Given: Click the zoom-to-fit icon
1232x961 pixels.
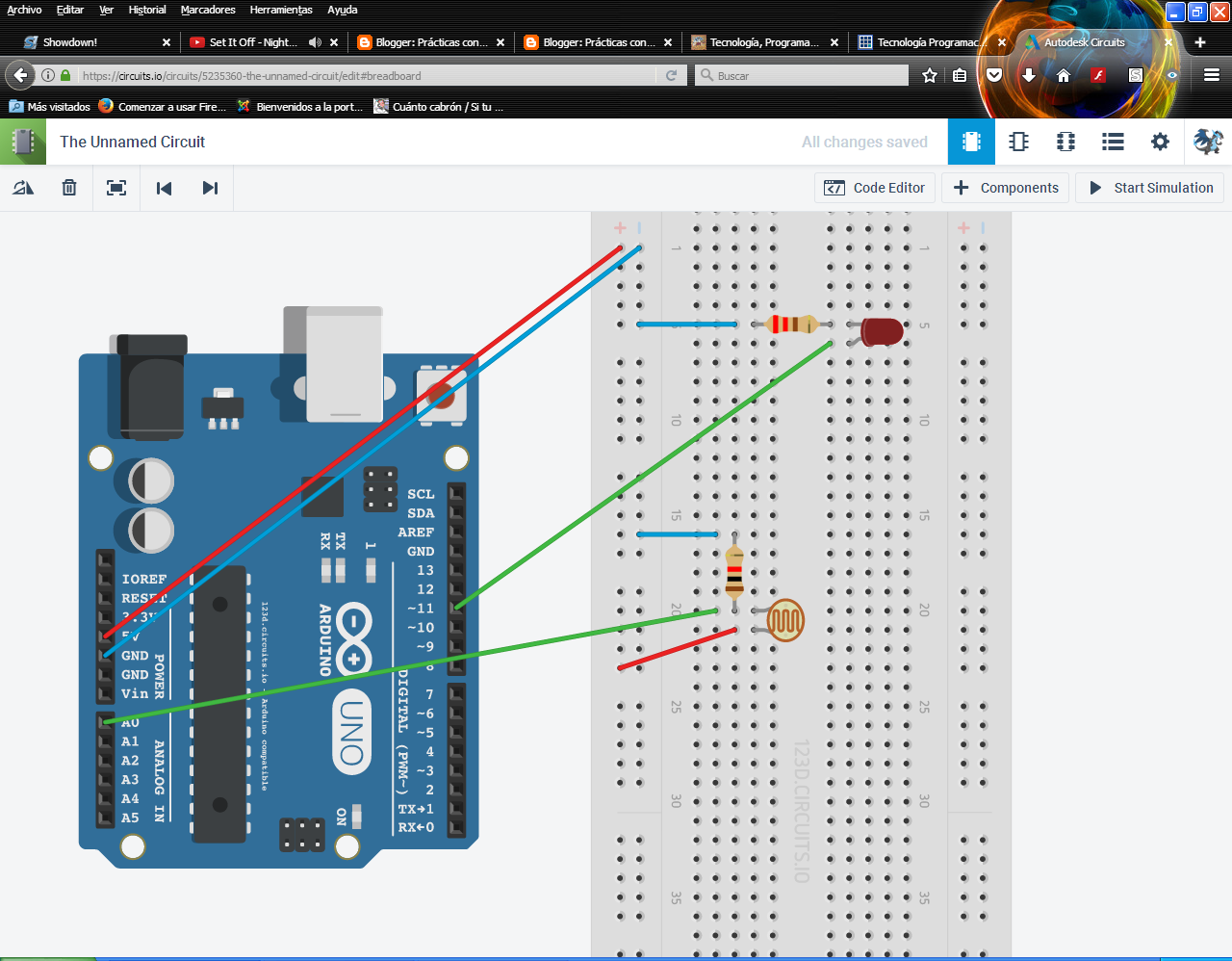Looking at the screenshot, I should click(x=115, y=188).
